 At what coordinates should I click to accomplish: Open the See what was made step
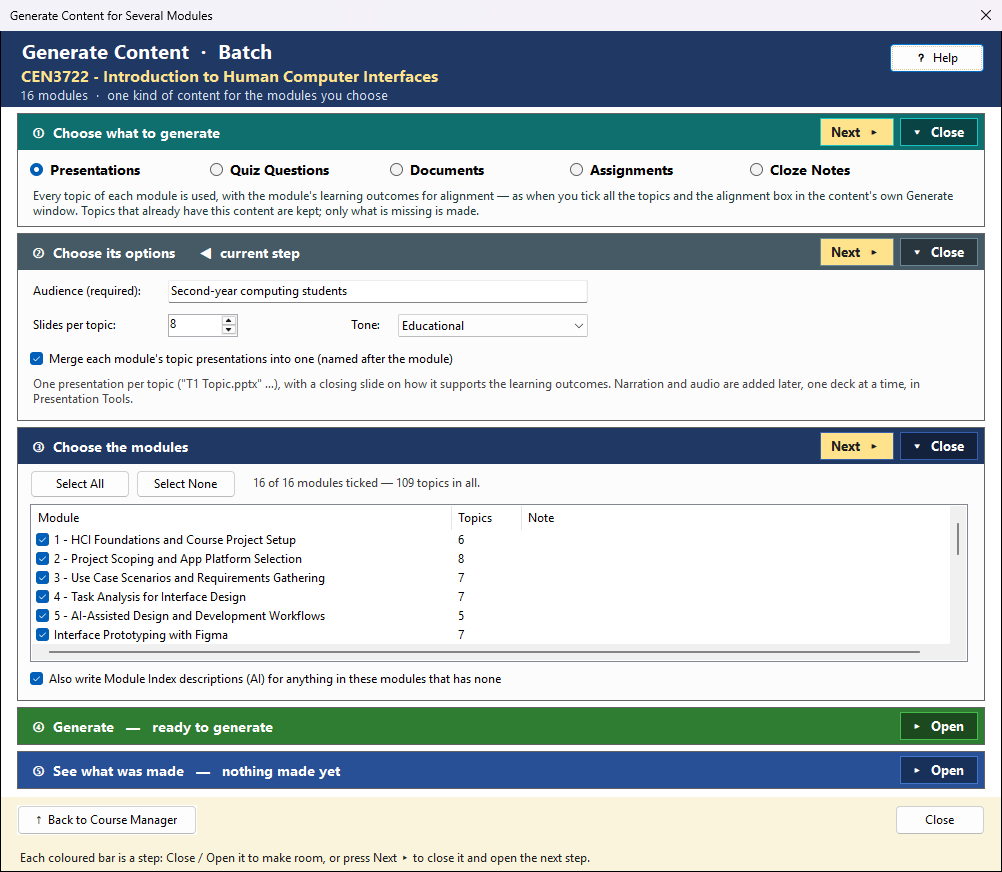pyautogui.click(x=939, y=770)
